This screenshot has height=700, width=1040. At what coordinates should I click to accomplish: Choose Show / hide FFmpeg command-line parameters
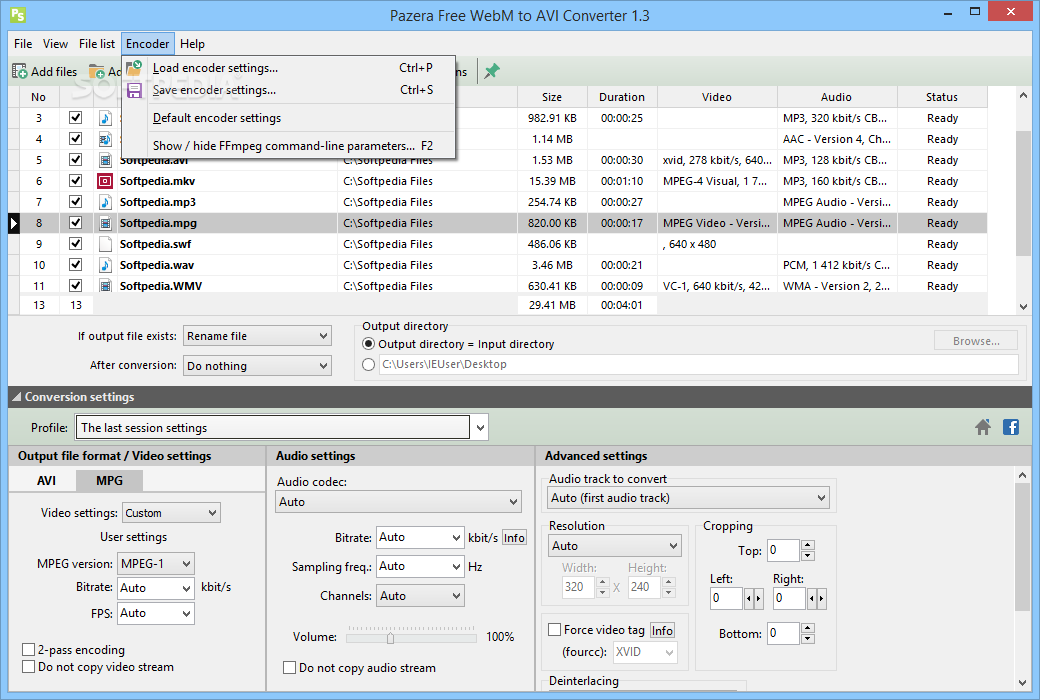pyautogui.click(x=289, y=146)
